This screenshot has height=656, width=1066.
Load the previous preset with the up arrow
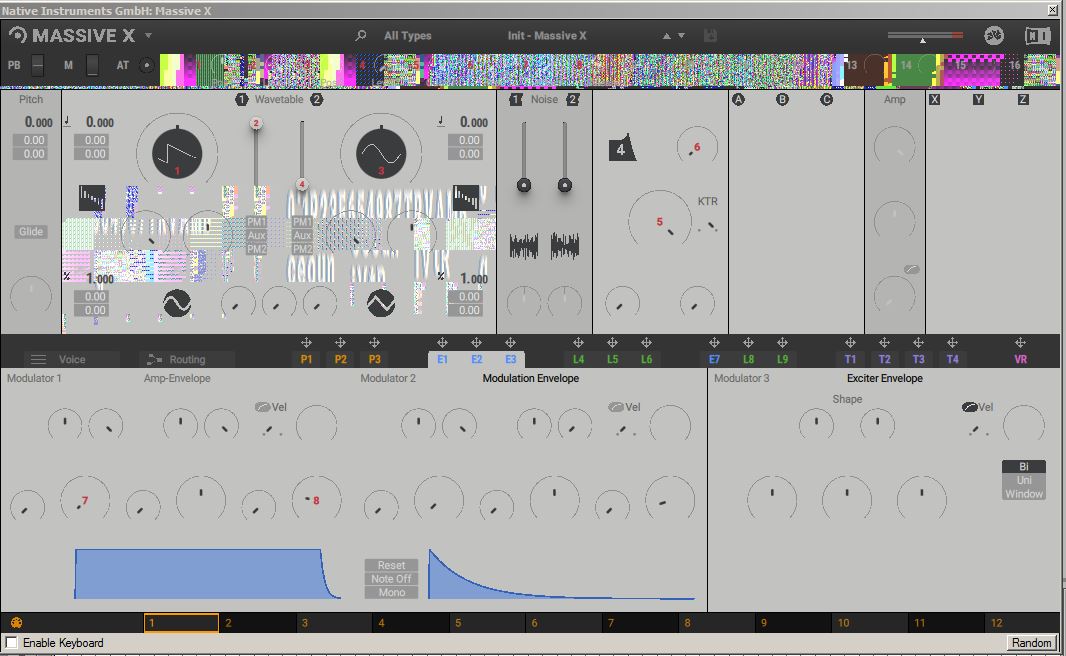tap(666, 36)
